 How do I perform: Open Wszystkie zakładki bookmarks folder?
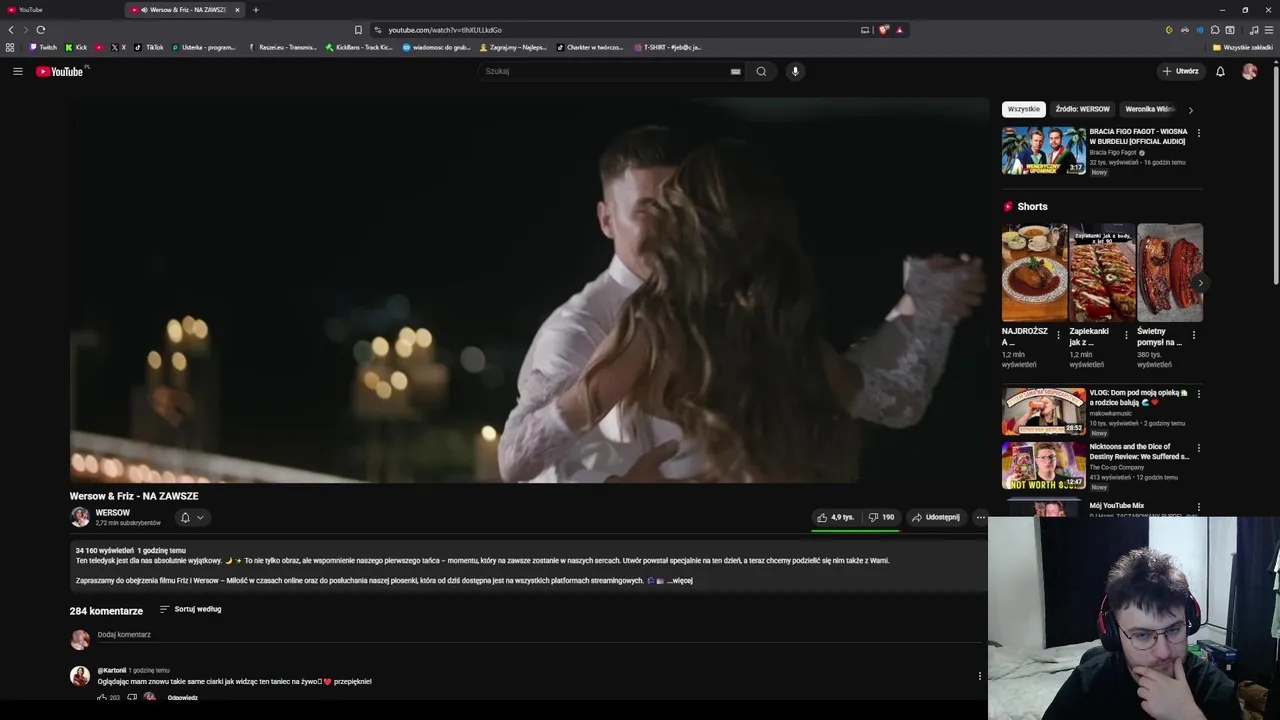[1243, 47]
